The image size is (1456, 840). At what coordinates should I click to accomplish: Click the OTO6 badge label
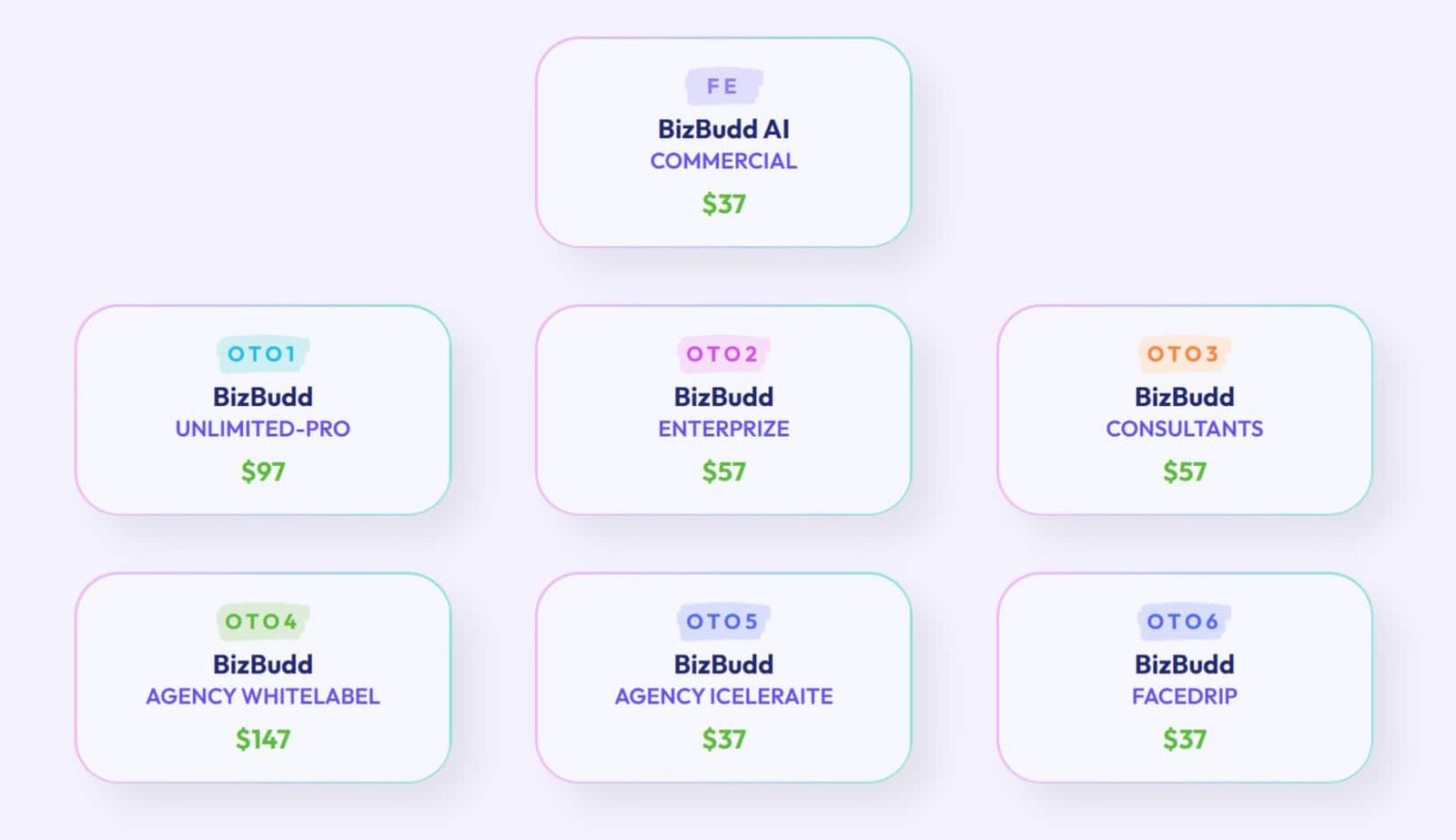1184,622
